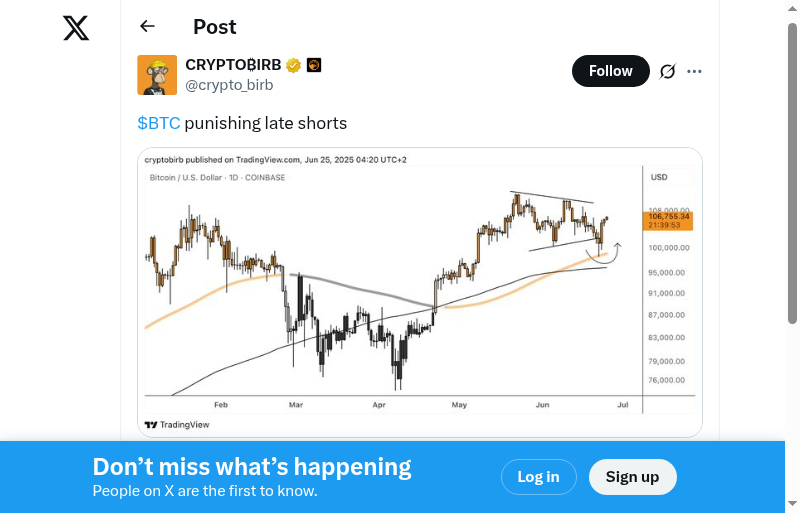The width and height of the screenshot is (800, 513).
Task: Click the CRYPTOBIRB display name
Action: click(x=233, y=65)
